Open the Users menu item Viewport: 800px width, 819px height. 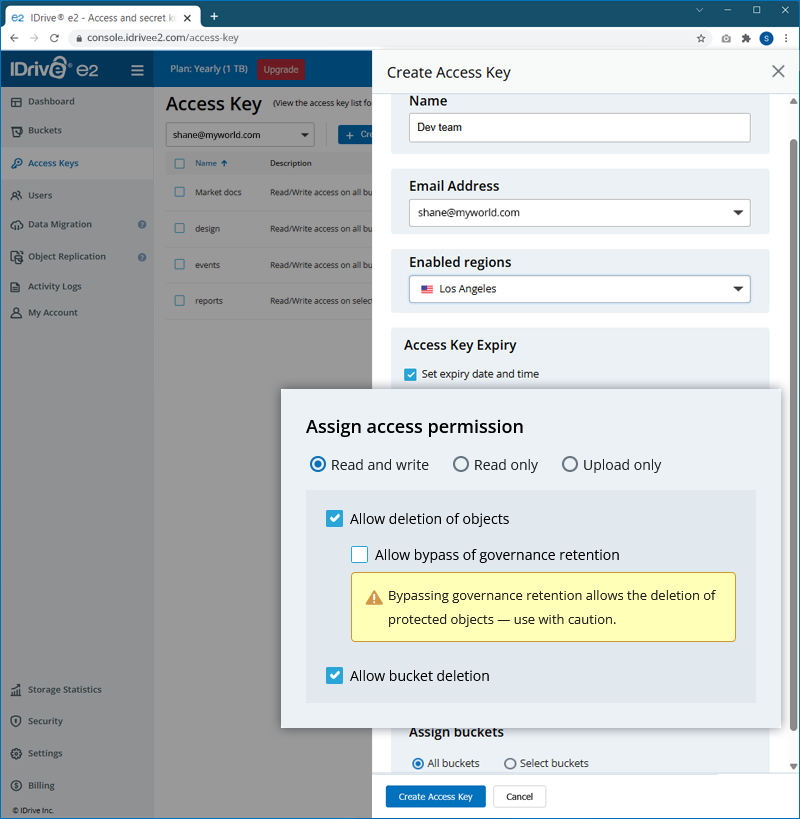40,195
